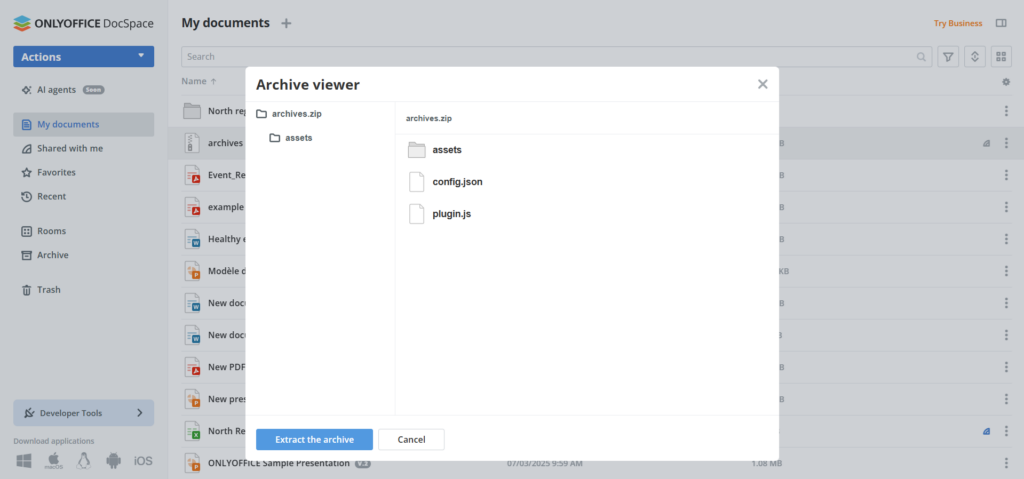Open context menu for North folder row
This screenshot has height=479, width=1024.
point(1006,111)
